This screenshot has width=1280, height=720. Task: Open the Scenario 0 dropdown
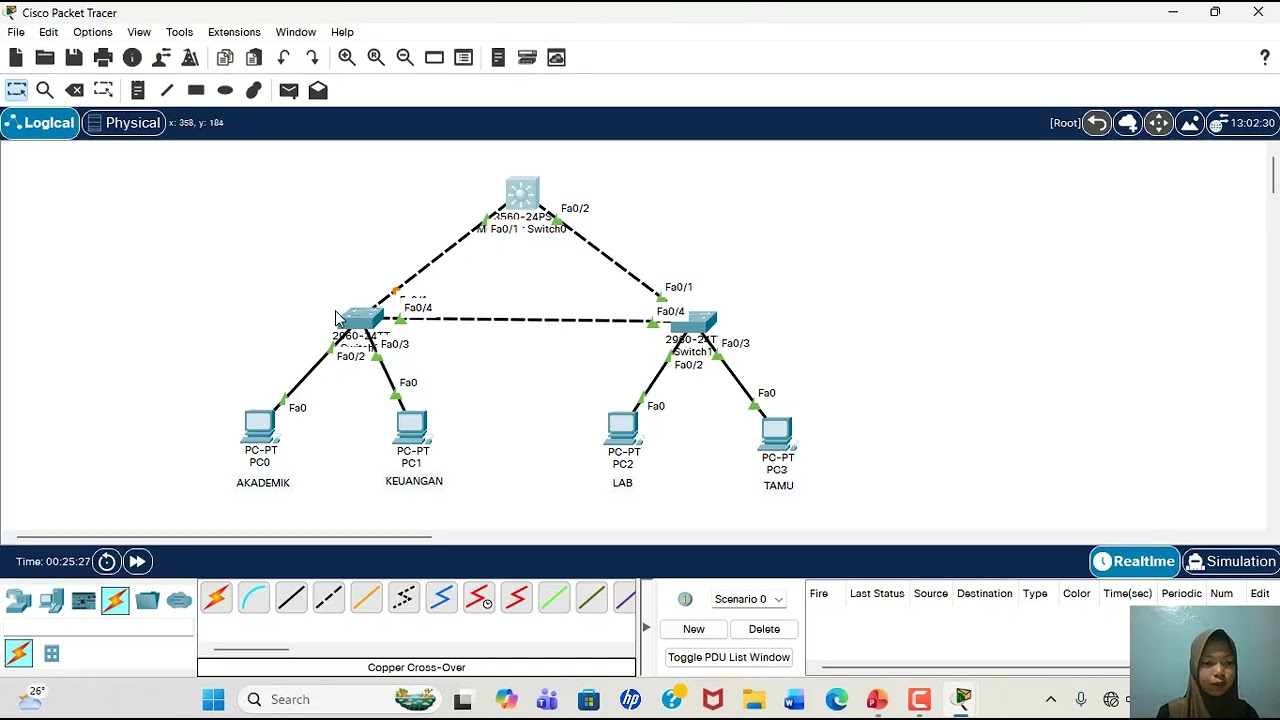(748, 599)
